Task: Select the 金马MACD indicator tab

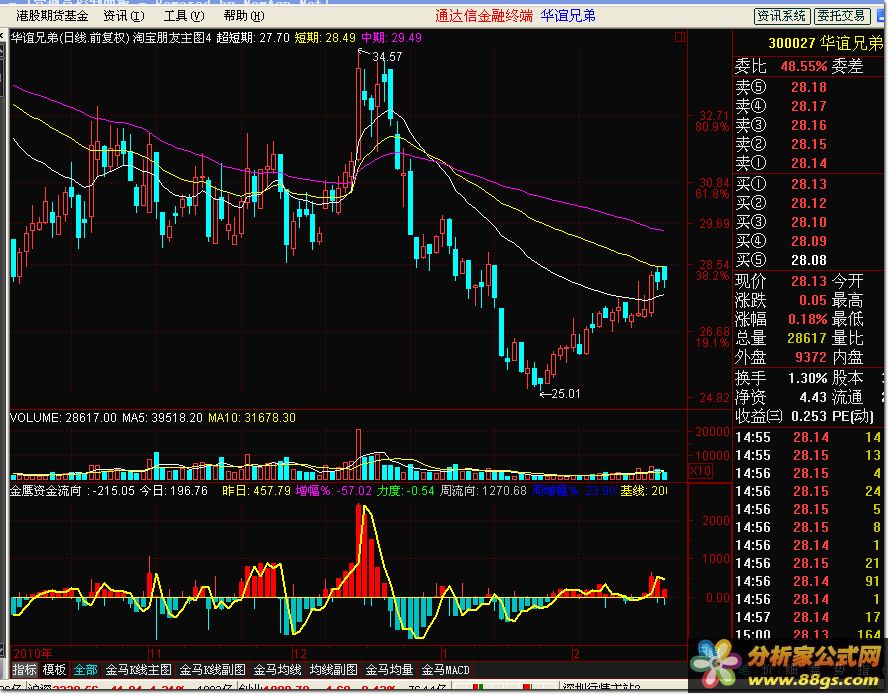Action: point(446,670)
